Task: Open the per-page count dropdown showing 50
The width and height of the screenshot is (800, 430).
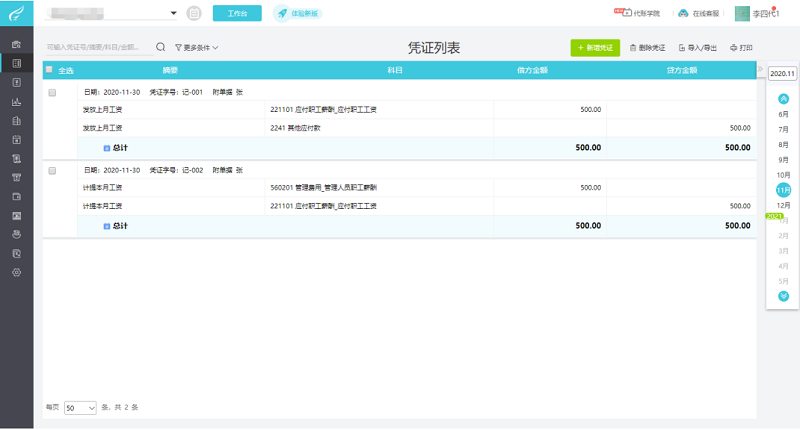Action: tap(80, 408)
